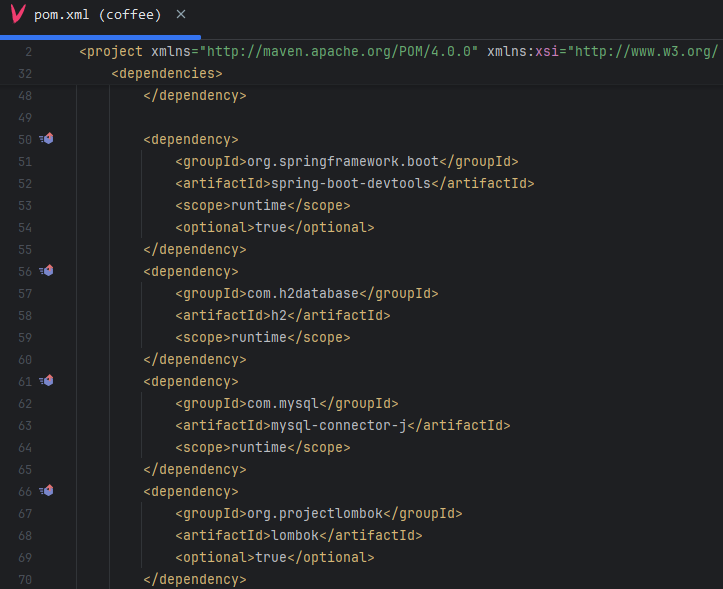Close the pom.xml (coffee) tab
The width and height of the screenshot is (723, 589).
(x=181, y=15)
